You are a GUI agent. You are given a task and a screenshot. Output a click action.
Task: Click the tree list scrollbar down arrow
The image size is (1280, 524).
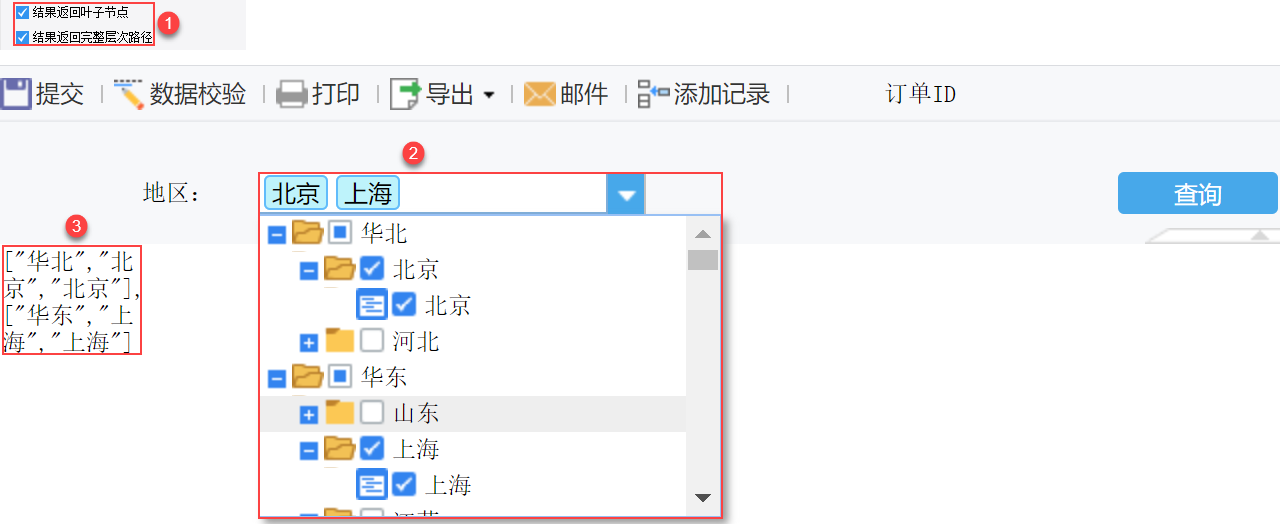pyautogui.click(x=703, y=497)
